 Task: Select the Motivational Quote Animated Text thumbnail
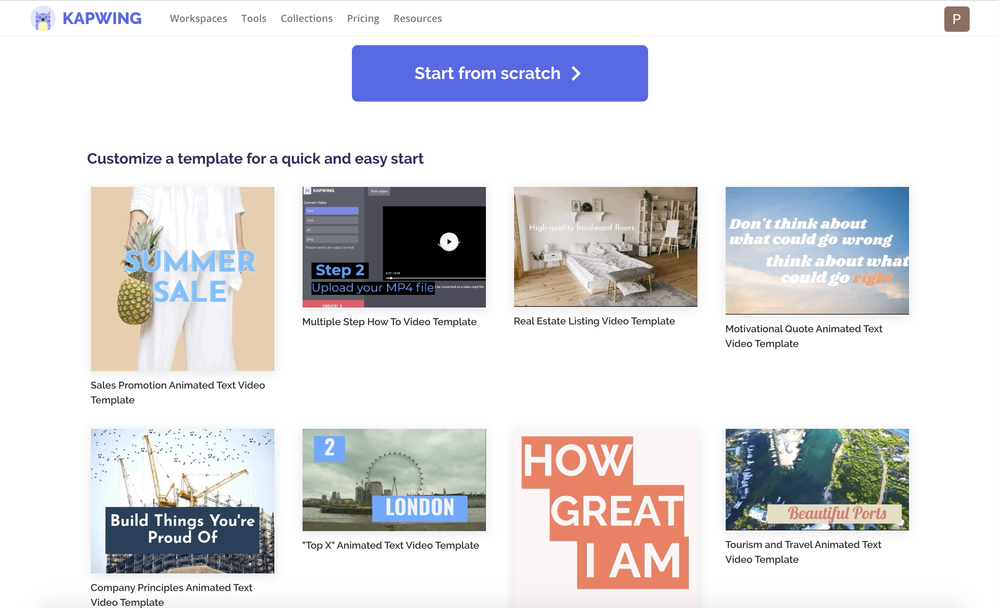tap(817, 250)
